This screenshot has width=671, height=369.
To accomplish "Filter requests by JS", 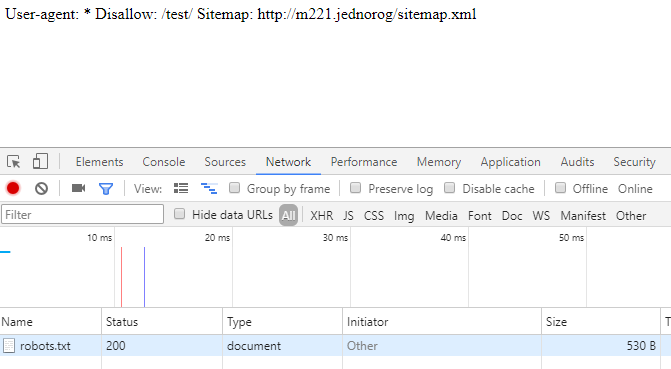I will [x=348, y=216].
